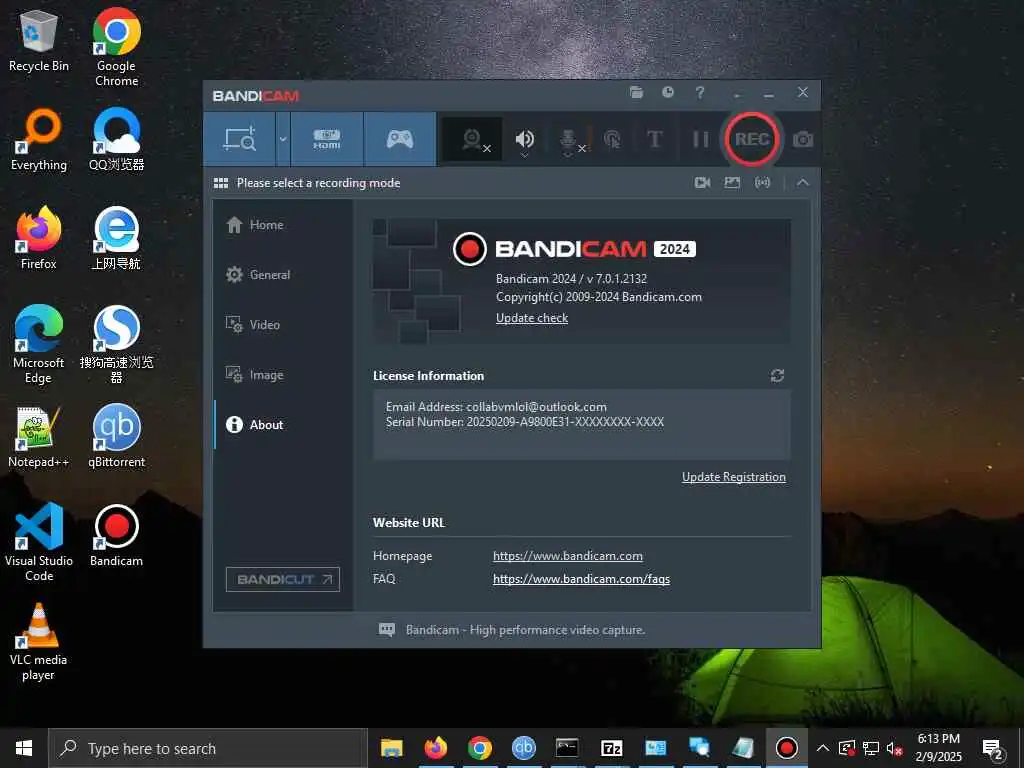
Task: Open the Image settings tab
Action: click(283, 375)
